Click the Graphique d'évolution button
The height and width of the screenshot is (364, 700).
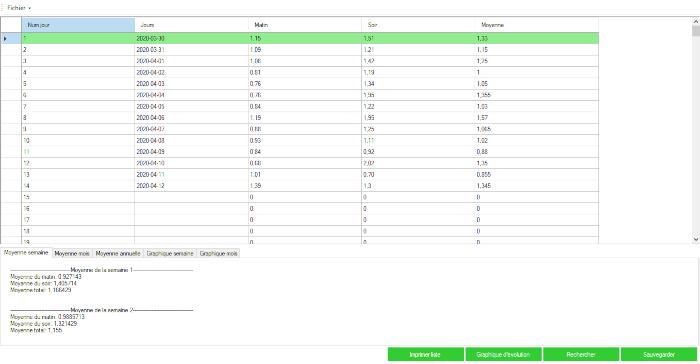point(503,355)
